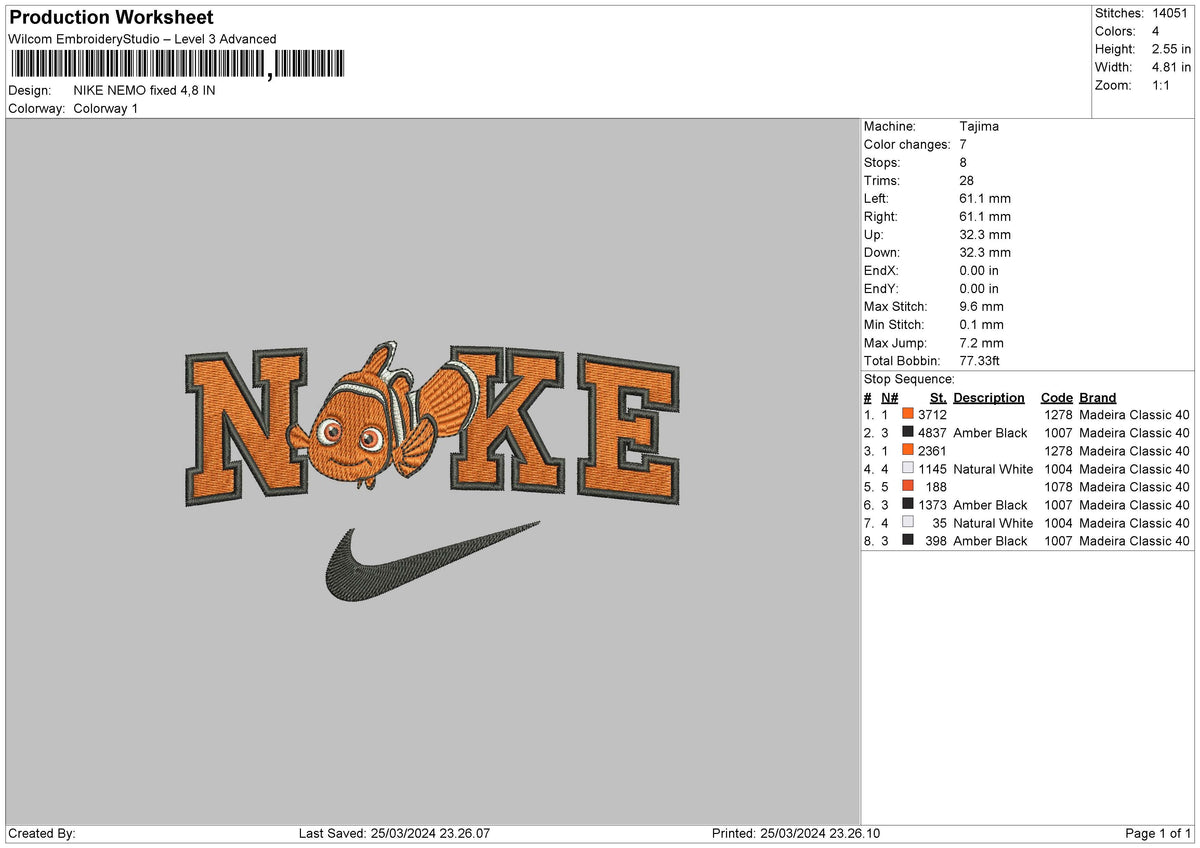This screenshot has width=1200, height=848.
Task: Click the orange thread swatch for stop 1
Action: tap(908, 414)
